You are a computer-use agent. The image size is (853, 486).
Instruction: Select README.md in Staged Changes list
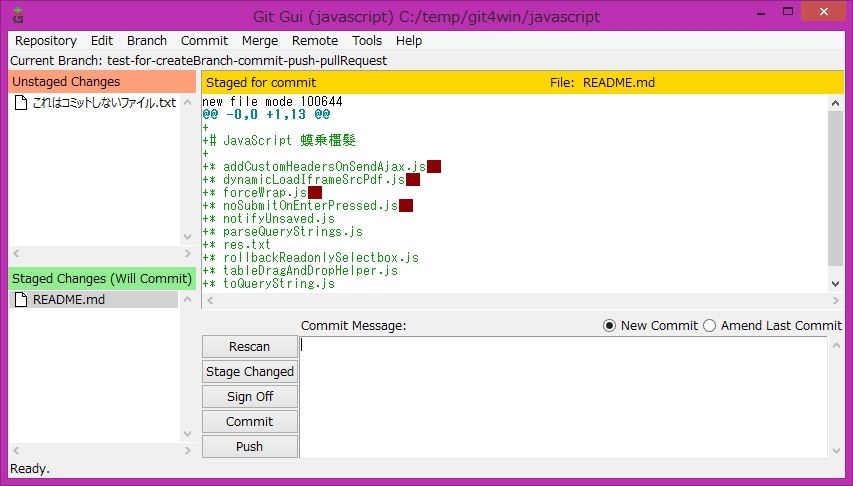pyautogui.click(x=94, y=299)
